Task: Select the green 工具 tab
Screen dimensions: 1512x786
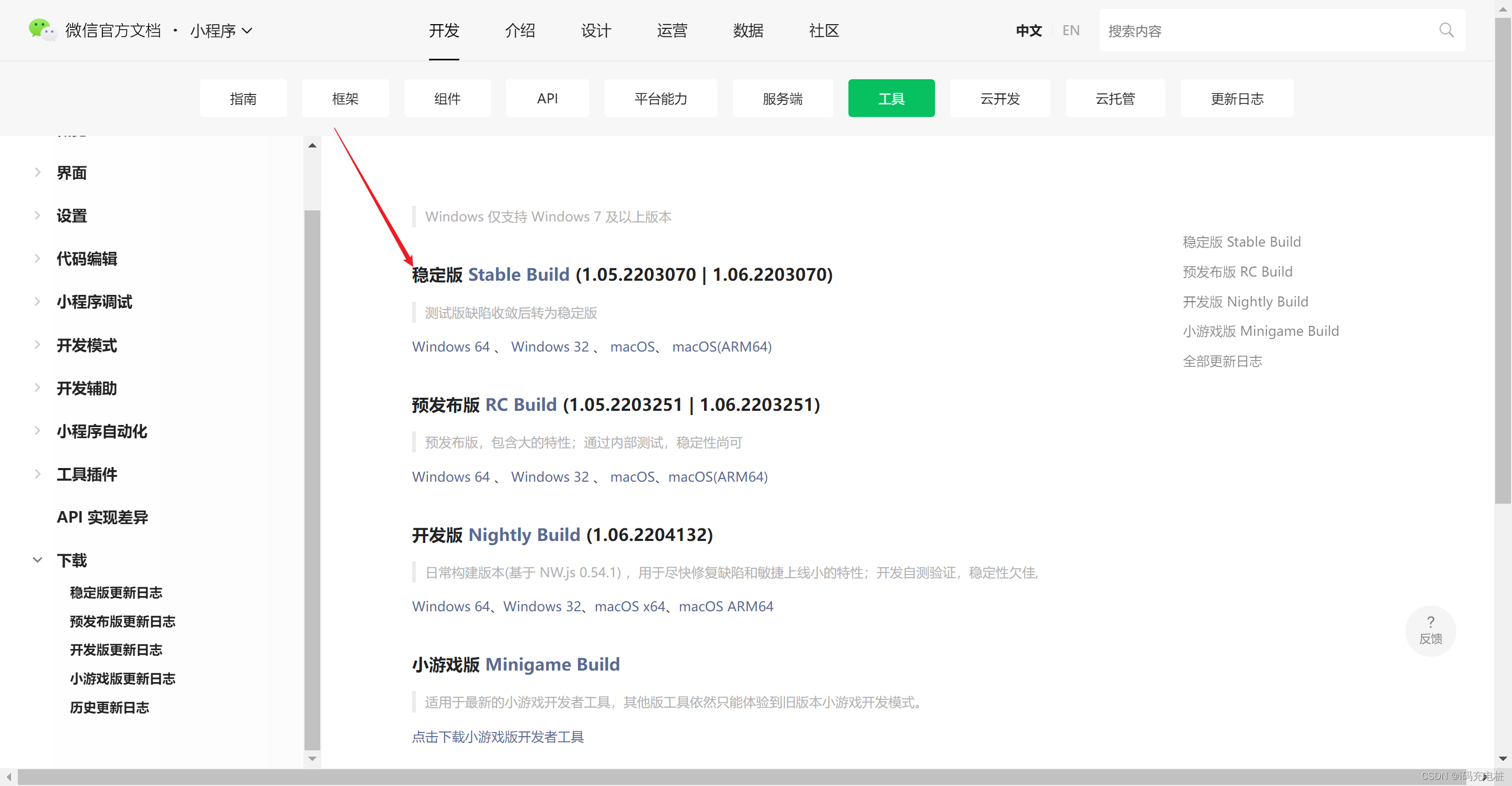Action: [x=891, y=98]
